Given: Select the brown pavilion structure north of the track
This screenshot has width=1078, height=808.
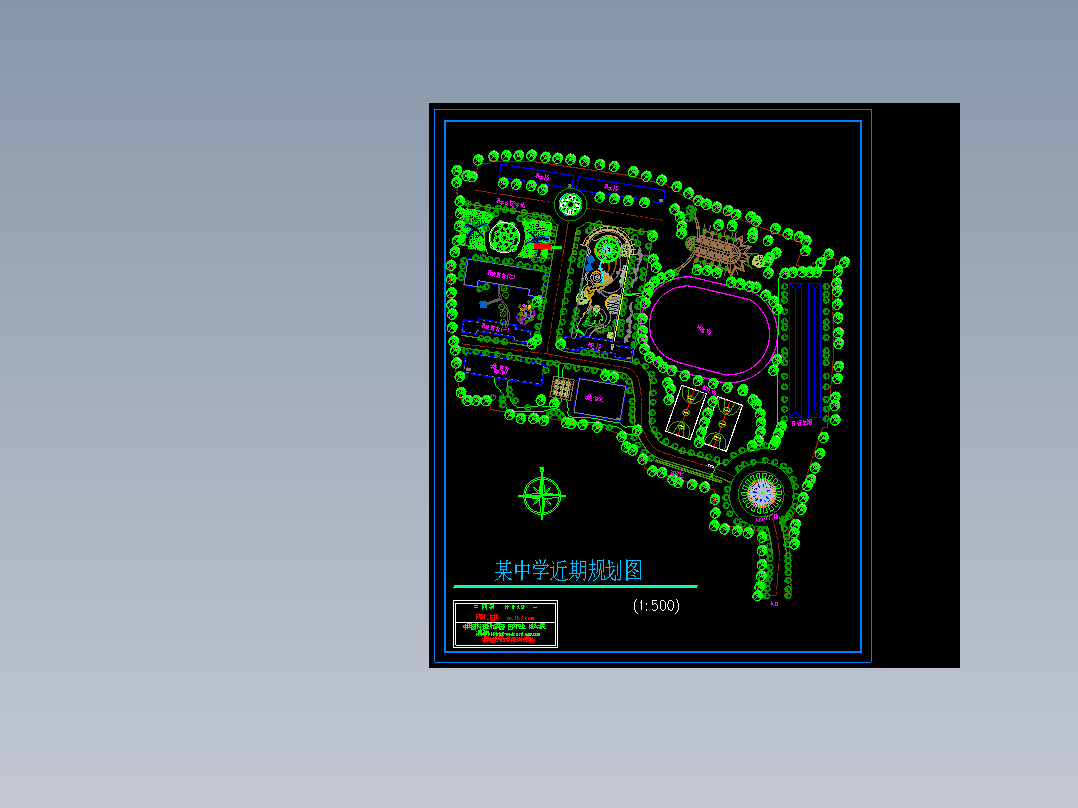Looking at the screenshot, I should (718, 248).
